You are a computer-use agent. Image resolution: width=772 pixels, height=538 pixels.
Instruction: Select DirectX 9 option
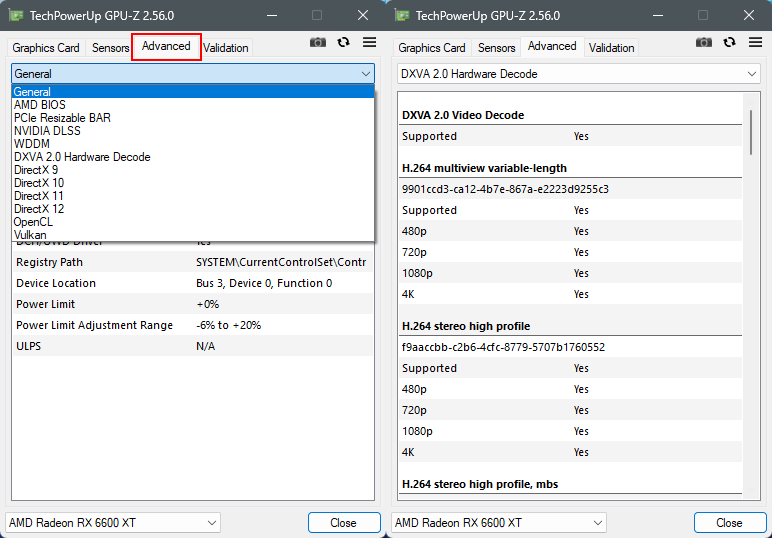point(193,170)
